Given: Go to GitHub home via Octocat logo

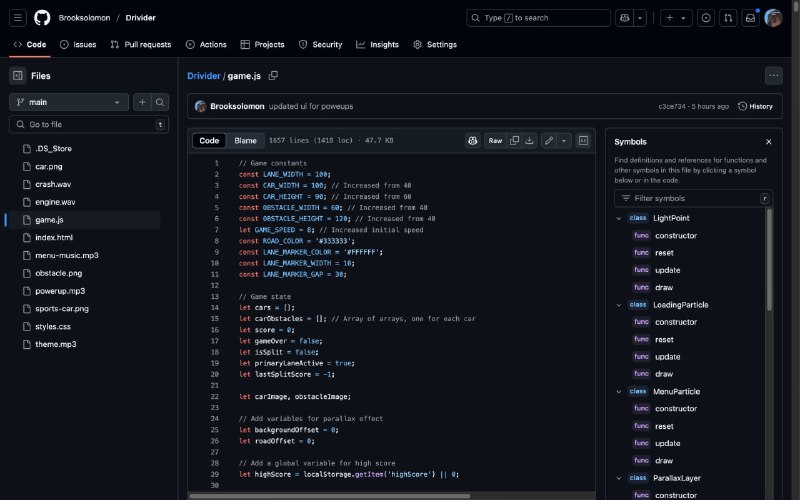Looking at the screenshot, I should coord(42,18).
